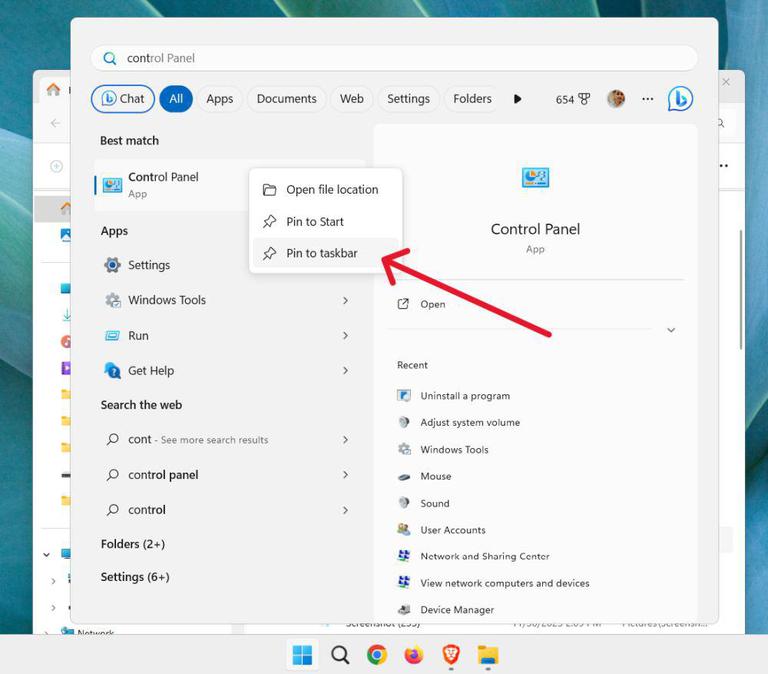Image resolution: width=768 pixels, height=674 pixels.
Task: Expand more actions chevron under Open
Action: point(671,330)
